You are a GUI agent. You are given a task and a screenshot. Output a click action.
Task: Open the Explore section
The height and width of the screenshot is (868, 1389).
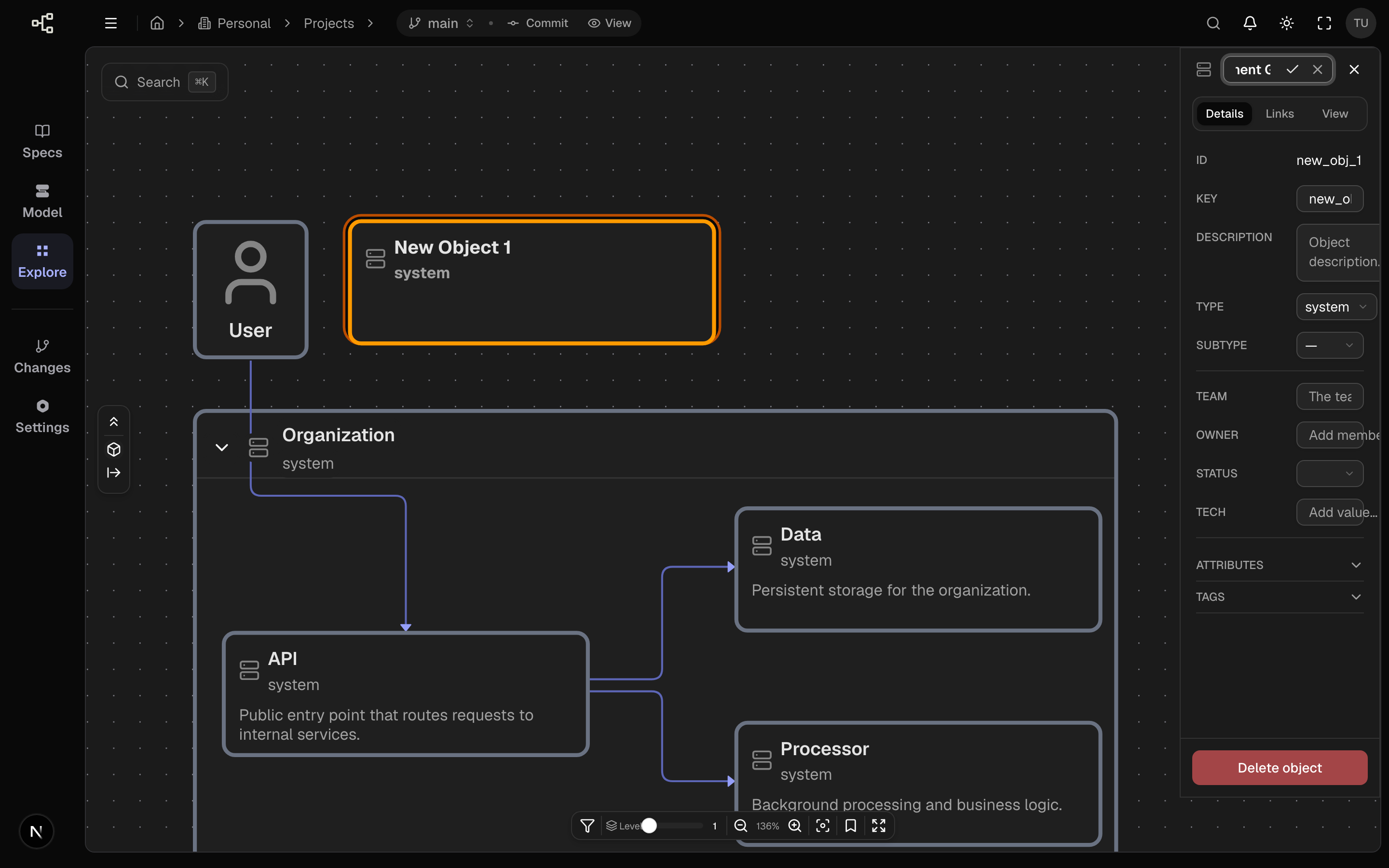[x=42, y=261]
